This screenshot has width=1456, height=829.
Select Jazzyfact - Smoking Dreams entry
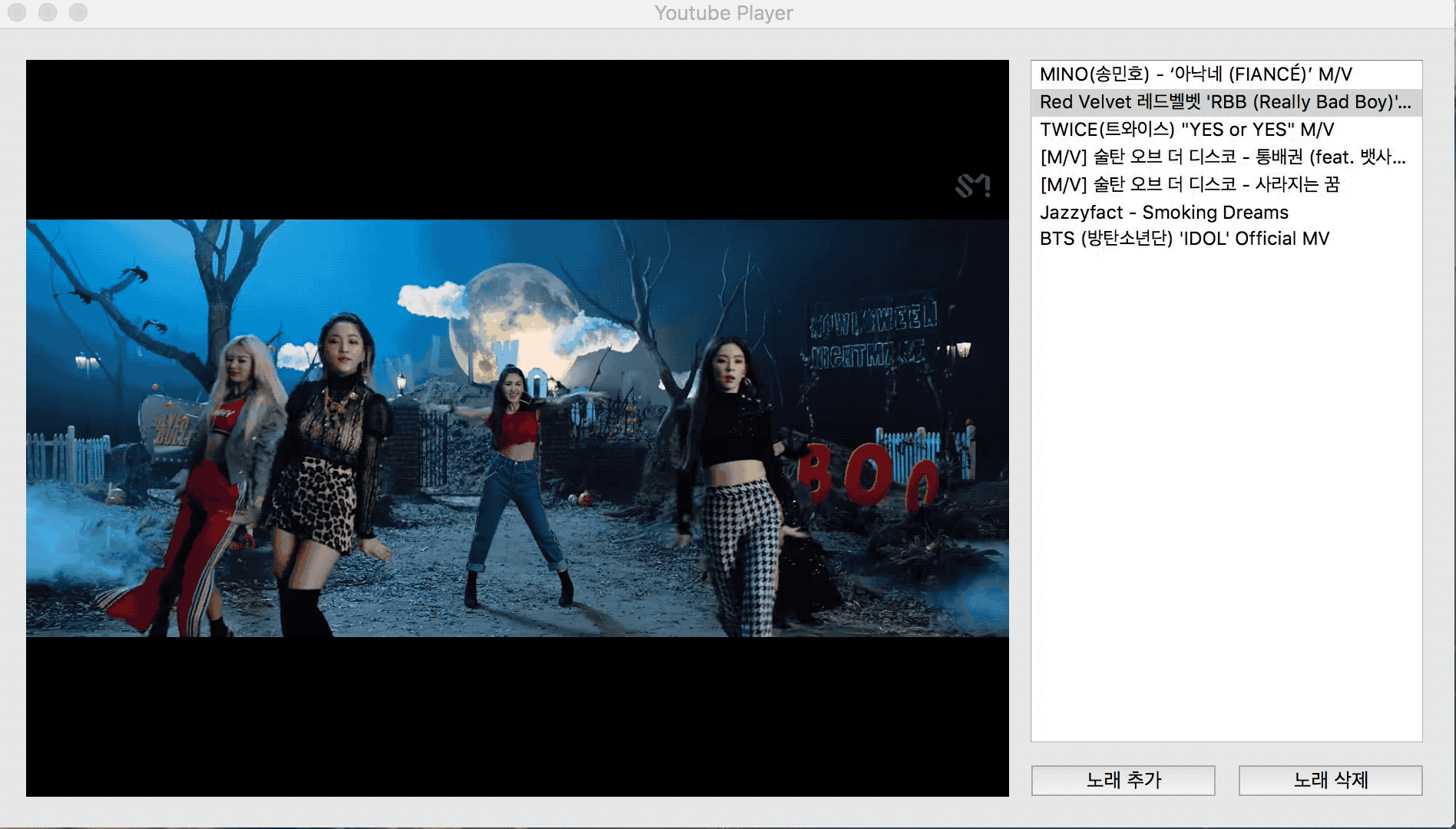(x=1226, y=212)
